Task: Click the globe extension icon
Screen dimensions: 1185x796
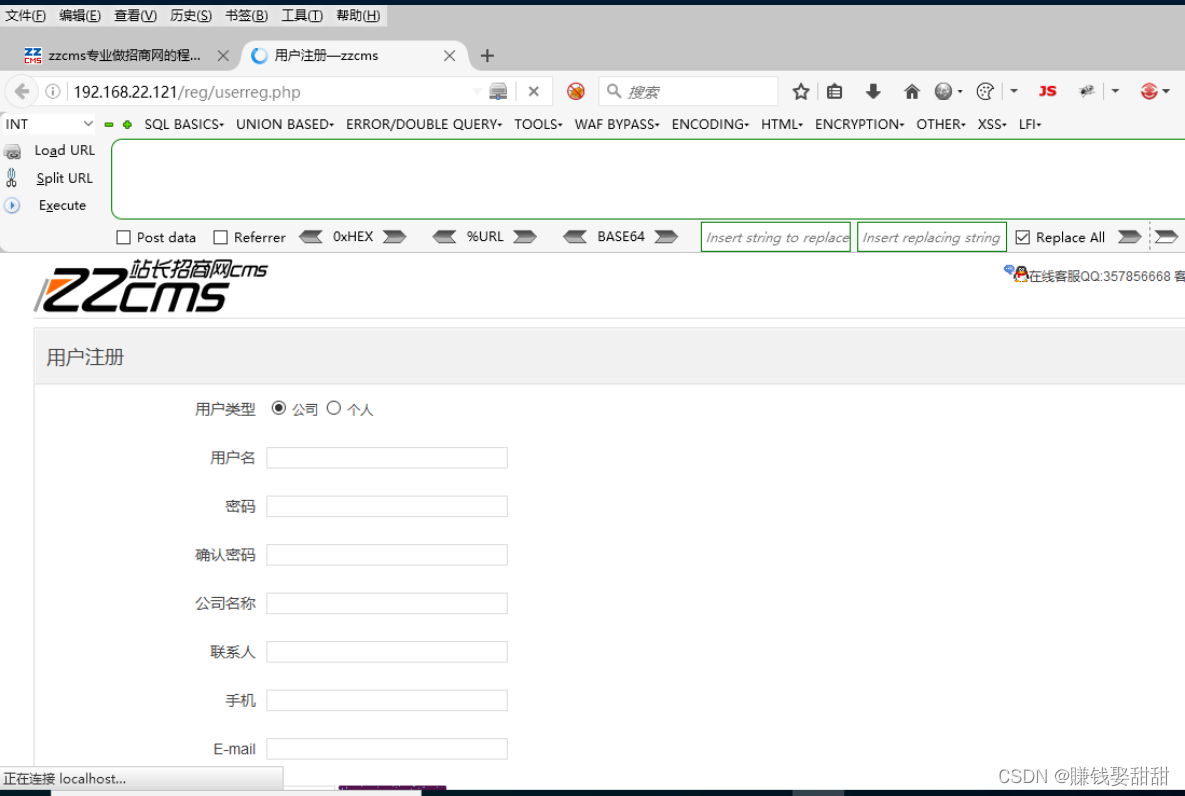Action: coord(943,91)
